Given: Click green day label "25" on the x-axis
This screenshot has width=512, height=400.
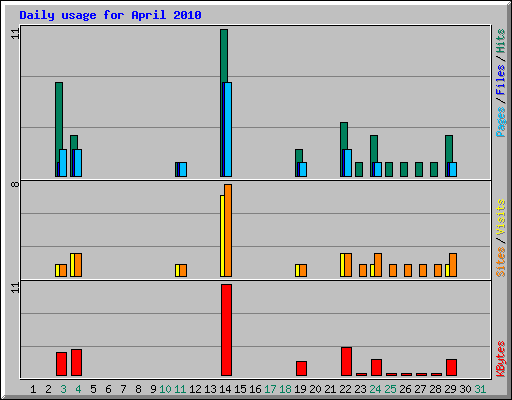Looking at the screenshot, I should tap(390, 389).
